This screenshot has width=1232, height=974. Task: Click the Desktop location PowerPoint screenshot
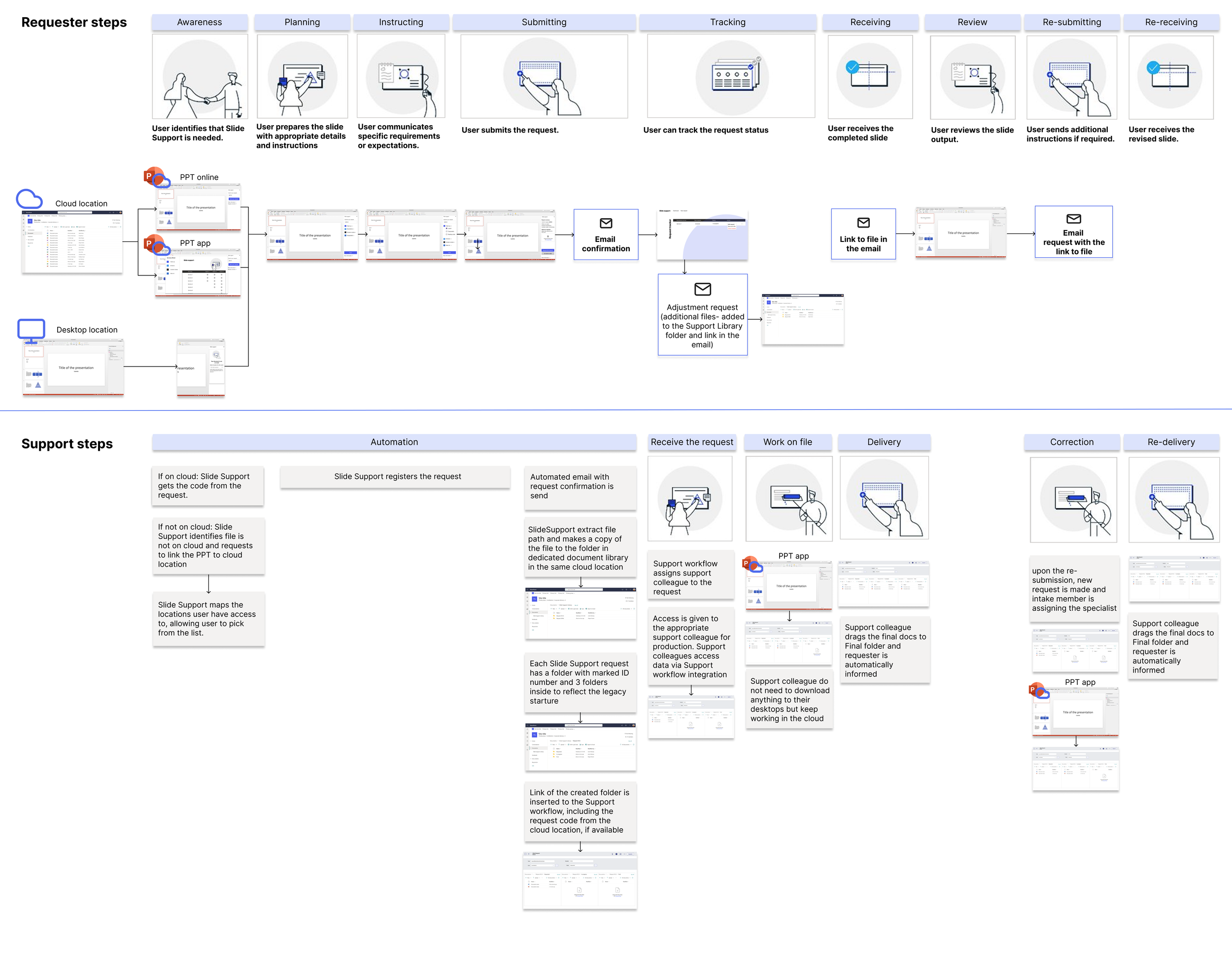click(x=73, y=368)
